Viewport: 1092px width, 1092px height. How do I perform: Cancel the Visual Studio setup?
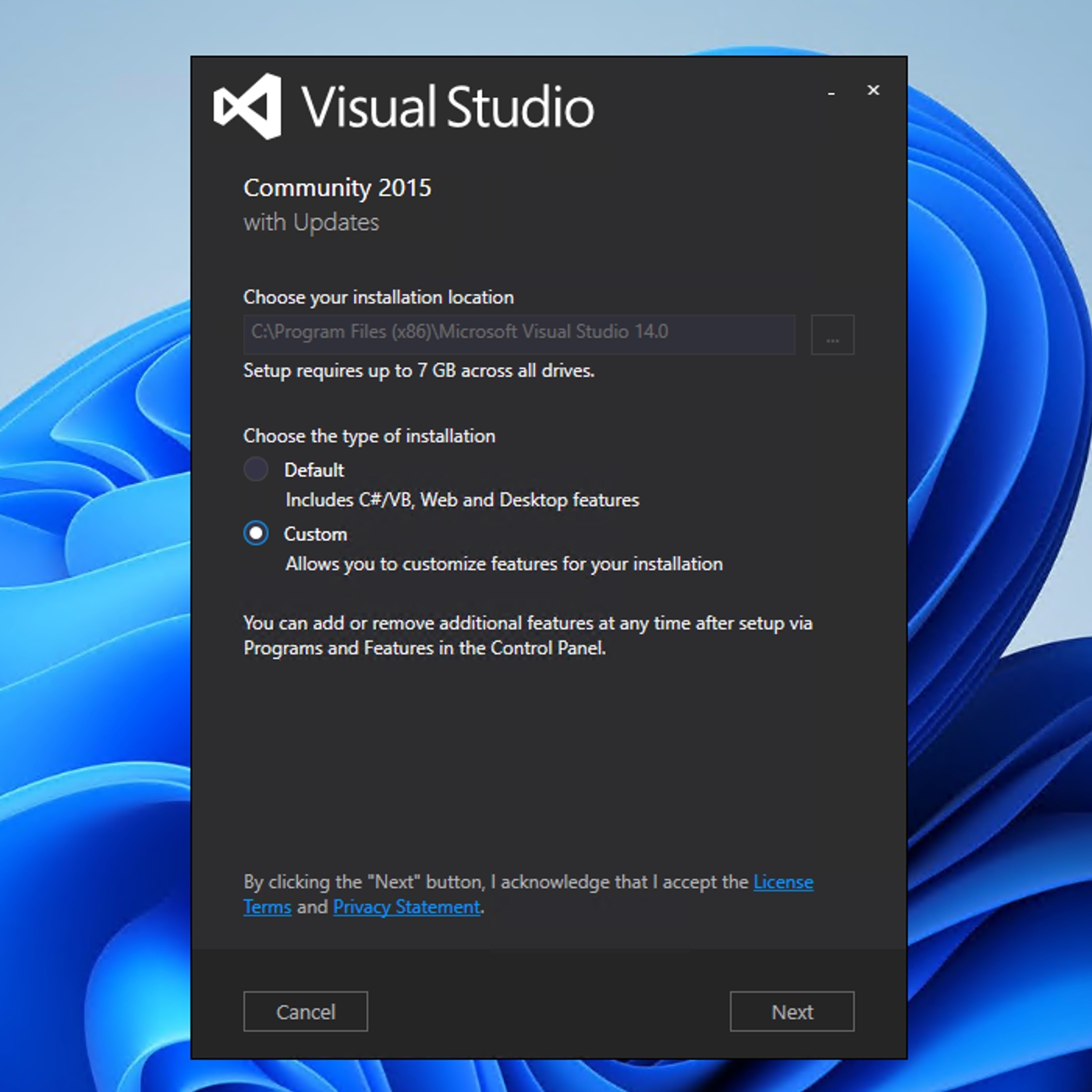pos(305,1012)
